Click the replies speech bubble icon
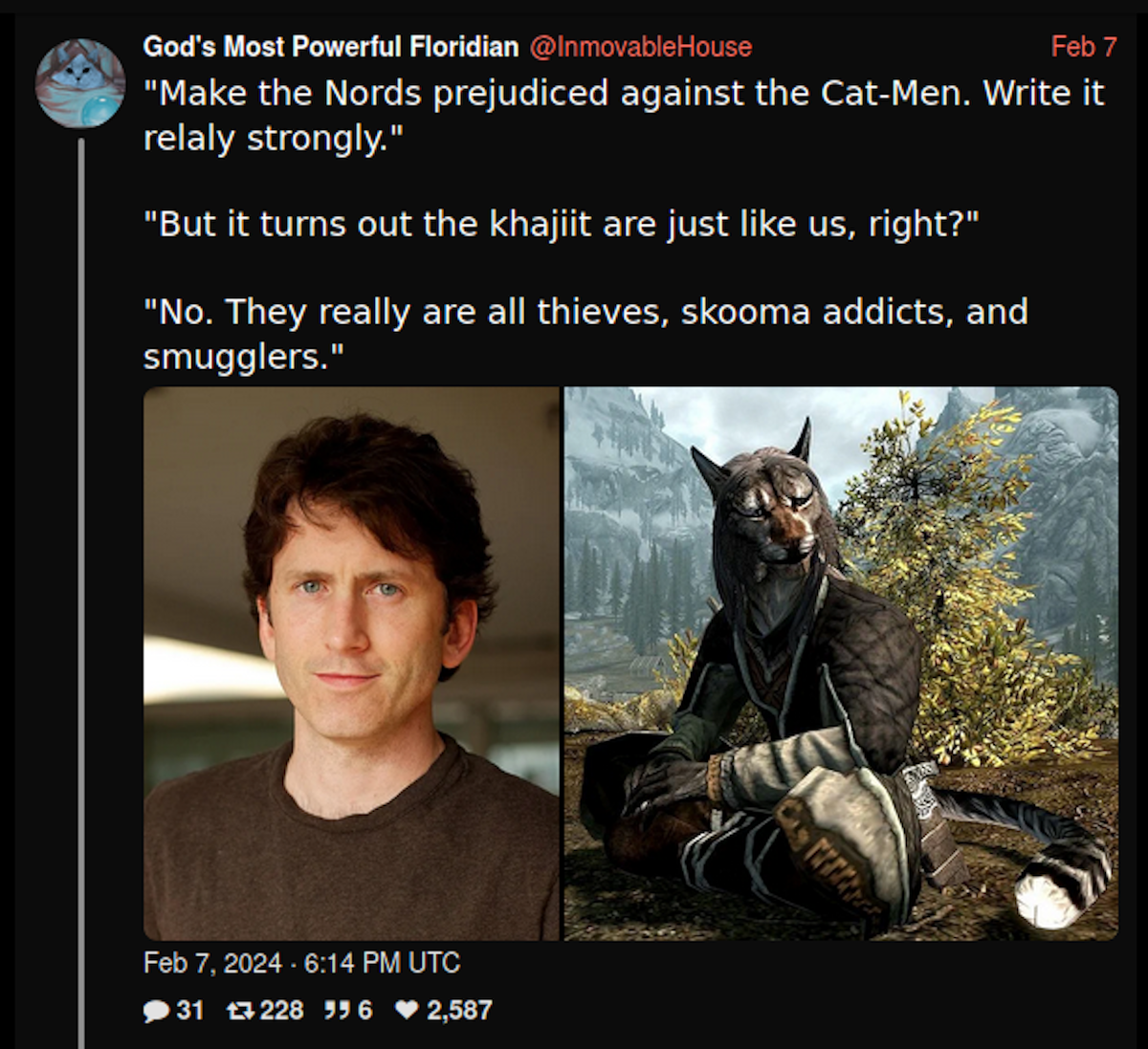Viewport: 1148px width, 1049px height. coord(156,1011)
